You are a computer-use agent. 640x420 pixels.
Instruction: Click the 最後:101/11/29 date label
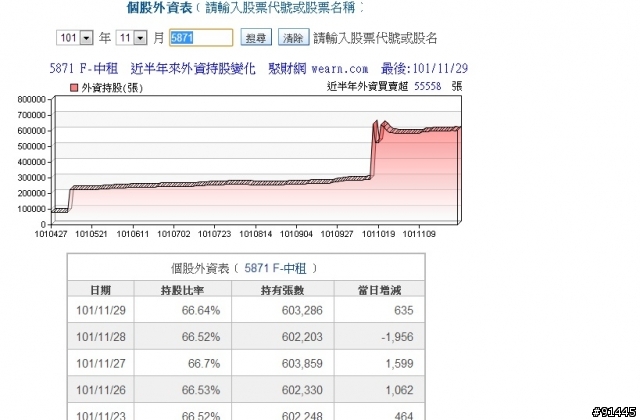point(424,68)
